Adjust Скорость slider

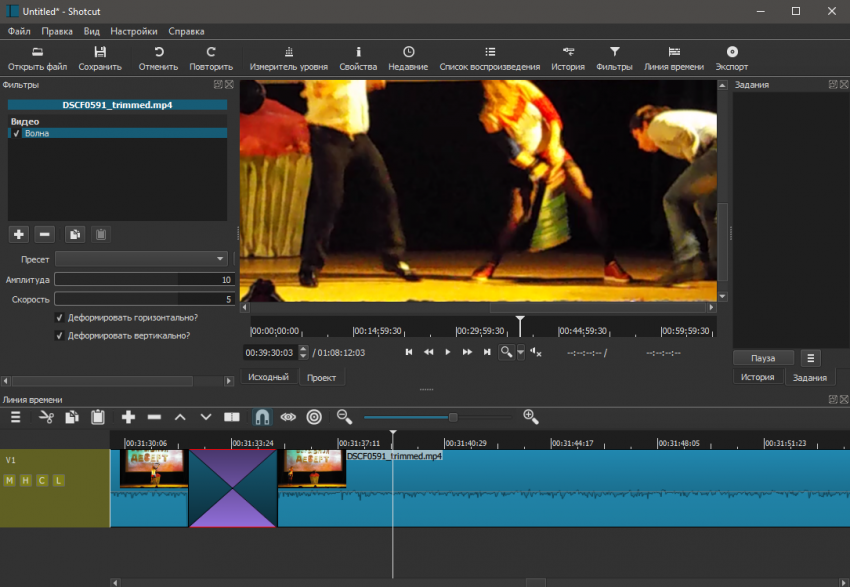(144, 299)
